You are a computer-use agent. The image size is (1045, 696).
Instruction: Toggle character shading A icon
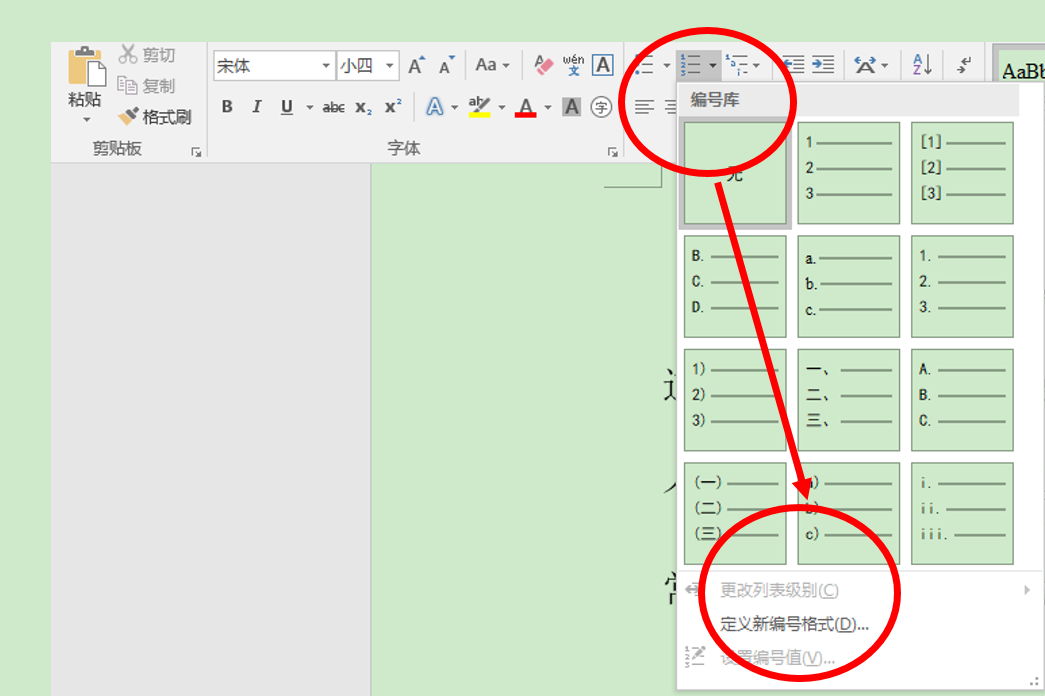coord(572,107)
